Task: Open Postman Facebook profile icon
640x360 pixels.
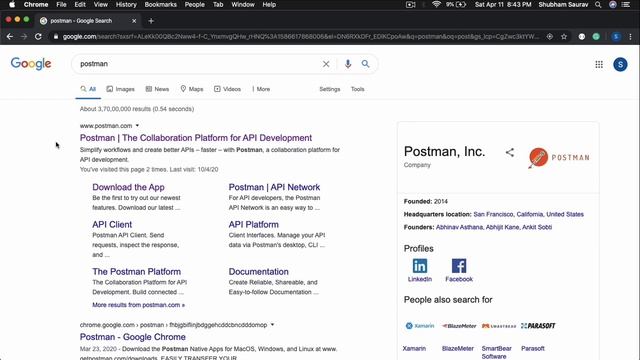Action: coord(459,266)
